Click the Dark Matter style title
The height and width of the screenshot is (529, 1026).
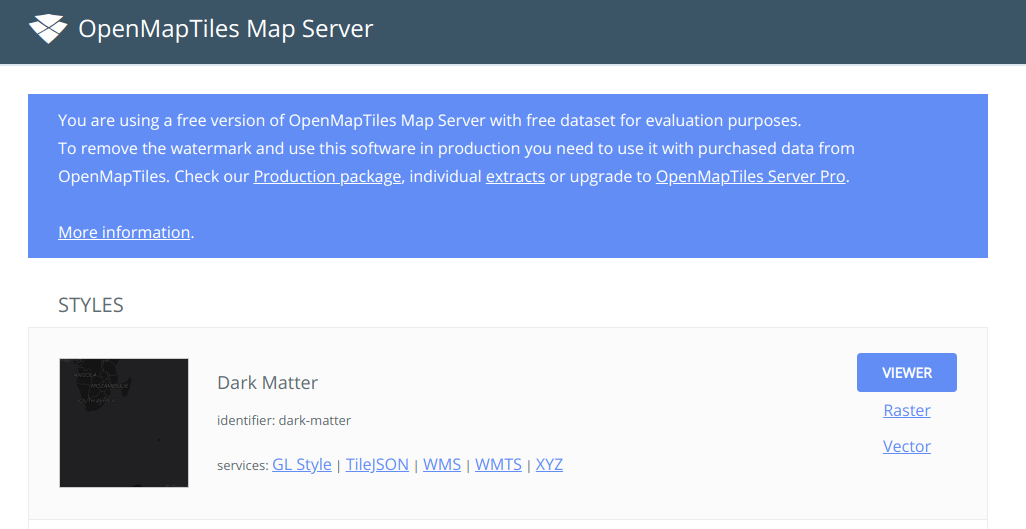[x=267, y=382]
